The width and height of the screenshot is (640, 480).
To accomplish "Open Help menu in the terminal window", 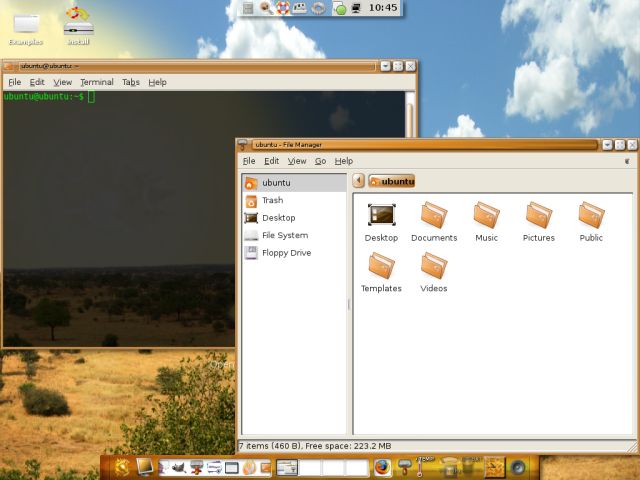I will [157, 82].
